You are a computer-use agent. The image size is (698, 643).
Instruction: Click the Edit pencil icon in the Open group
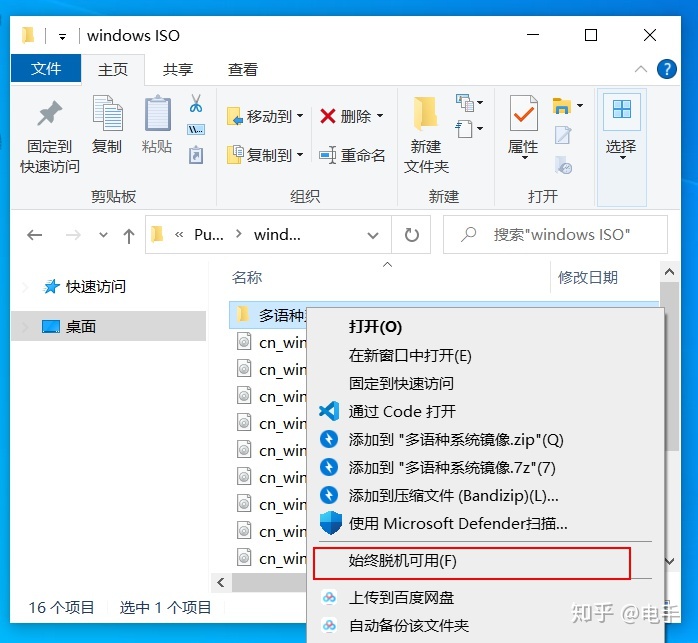coord(563,135)
